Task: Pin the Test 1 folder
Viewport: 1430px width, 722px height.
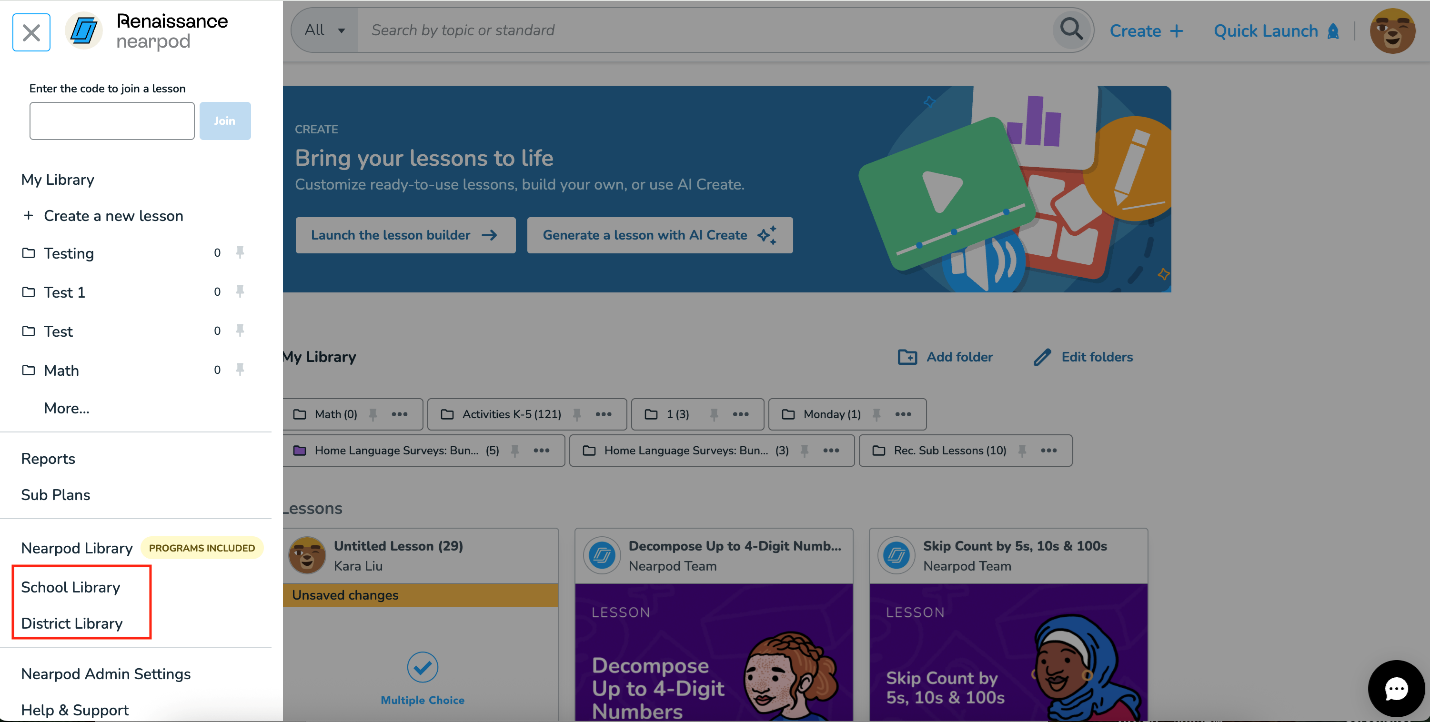Action: point(240,292)
